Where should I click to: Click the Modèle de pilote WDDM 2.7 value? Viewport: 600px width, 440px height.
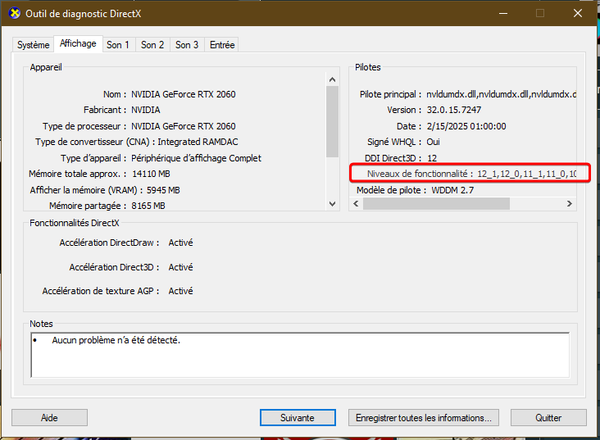coord(453,190)
